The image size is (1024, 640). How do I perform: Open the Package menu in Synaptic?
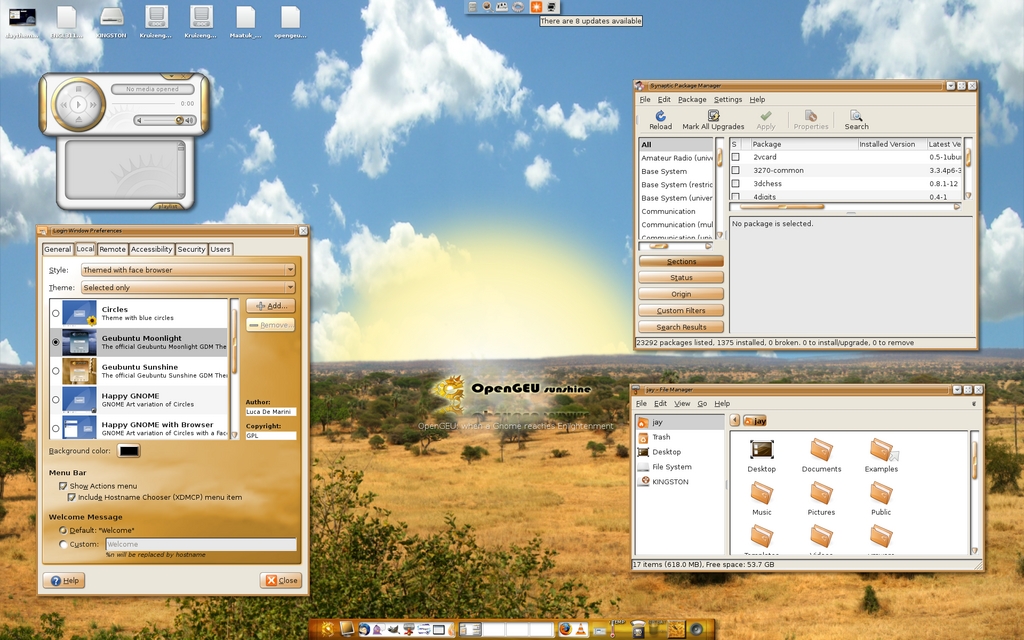(691, 99)
